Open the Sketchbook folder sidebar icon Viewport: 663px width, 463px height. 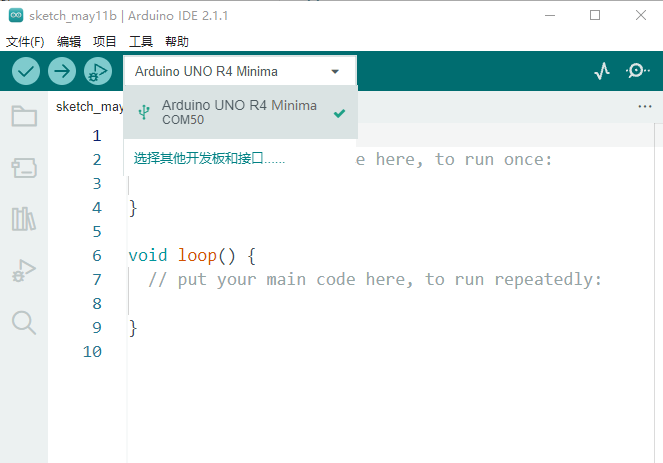tap(24, 116)
